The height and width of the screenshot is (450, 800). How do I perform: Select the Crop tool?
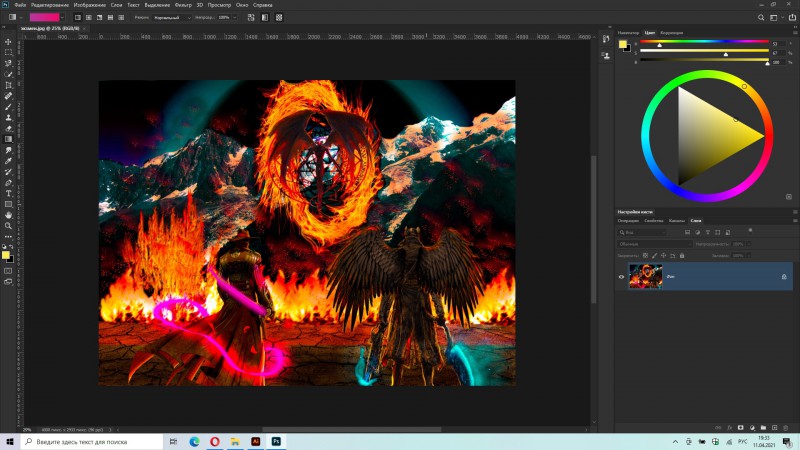tap(8, 85)
